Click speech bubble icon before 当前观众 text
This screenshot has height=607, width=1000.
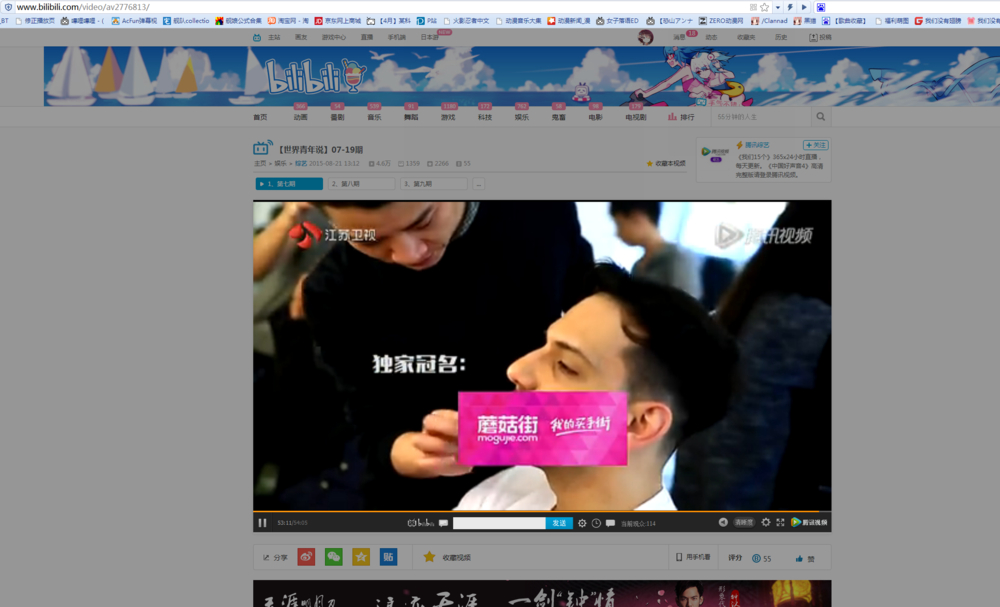610,523
